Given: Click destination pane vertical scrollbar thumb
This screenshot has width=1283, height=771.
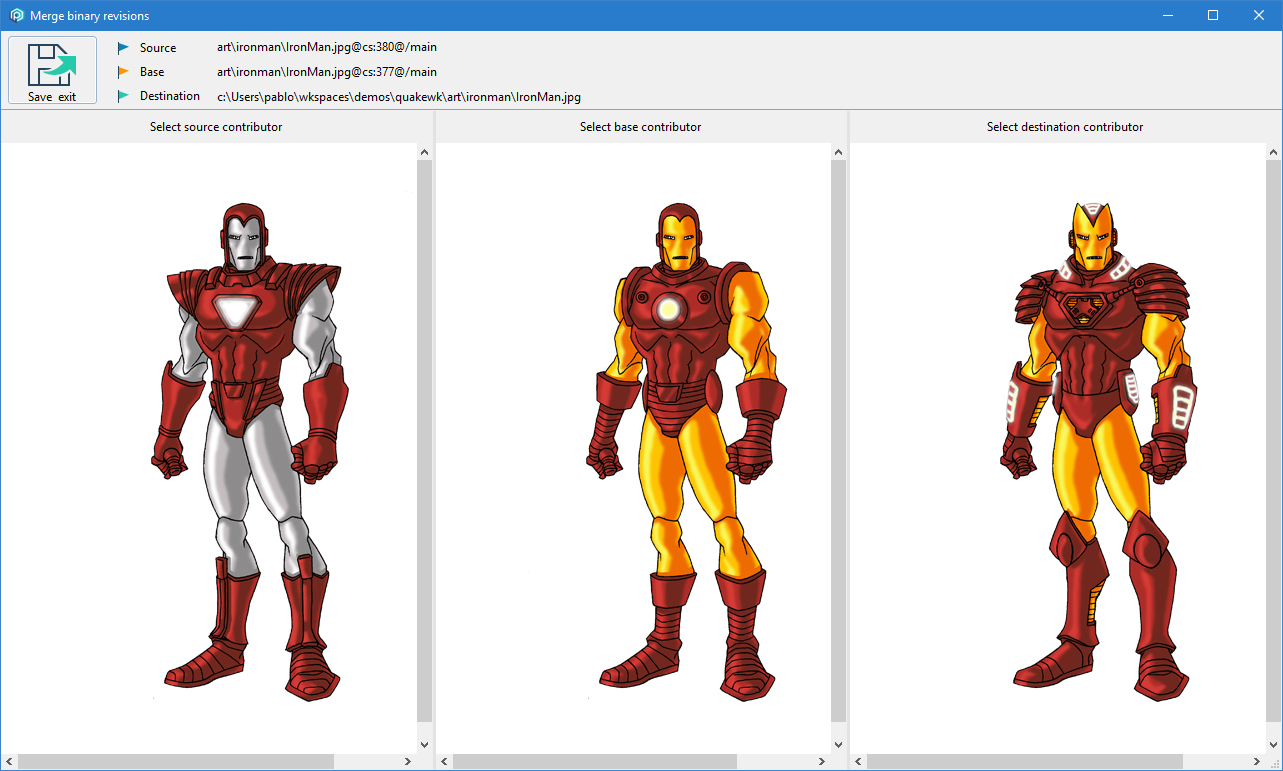Looking at the screenshot, I should (x=1273, y=440).
